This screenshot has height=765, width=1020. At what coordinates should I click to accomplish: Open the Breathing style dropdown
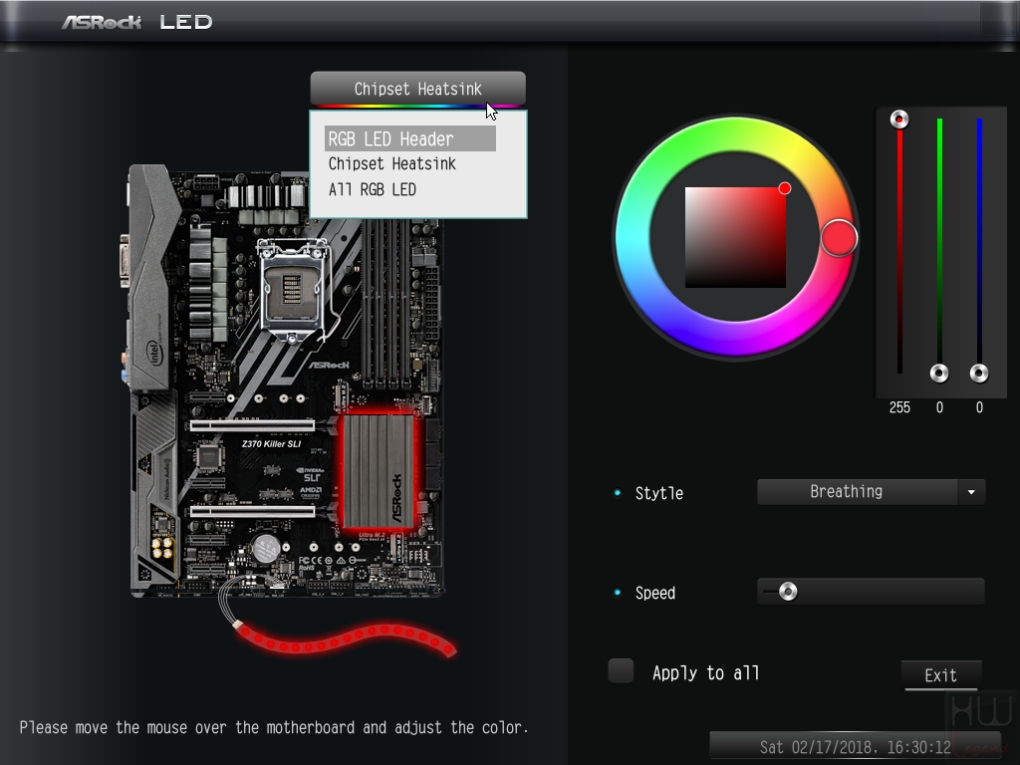pos(870,492)
